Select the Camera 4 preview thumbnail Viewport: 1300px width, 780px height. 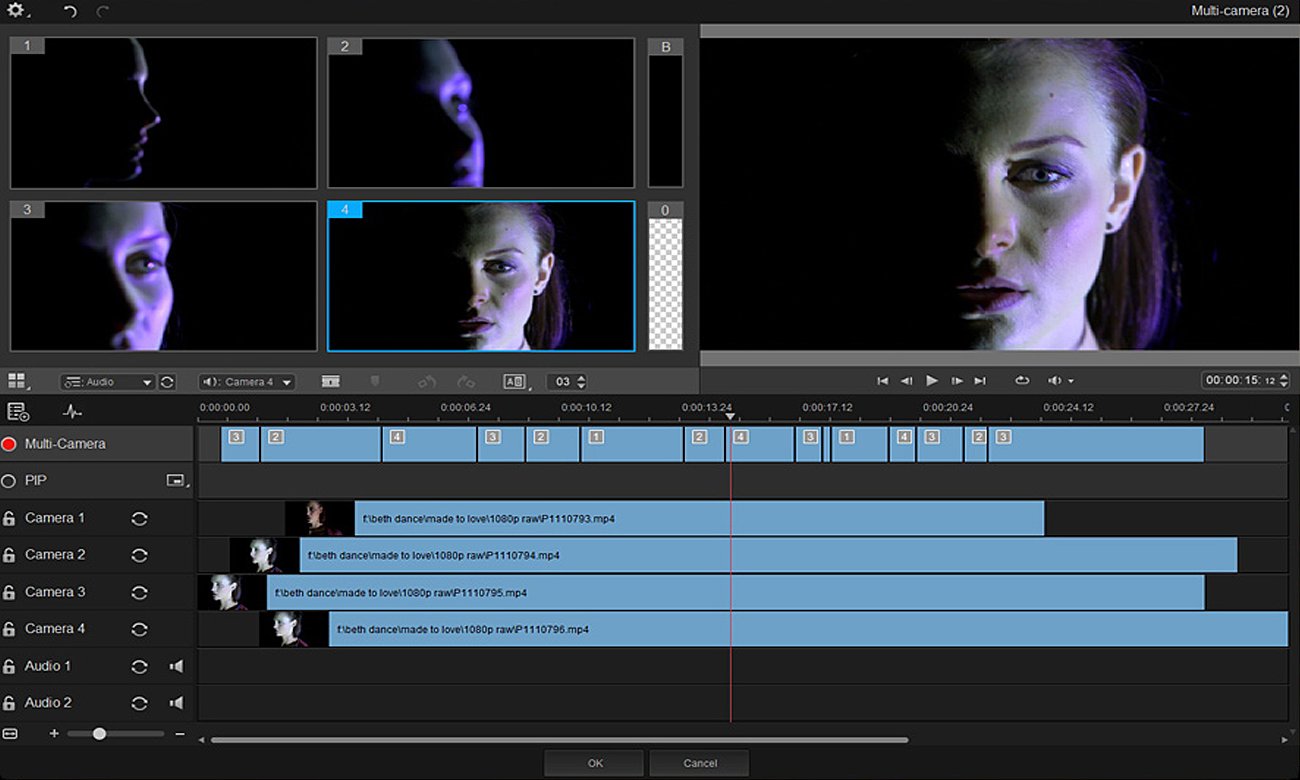coord(480,276)
